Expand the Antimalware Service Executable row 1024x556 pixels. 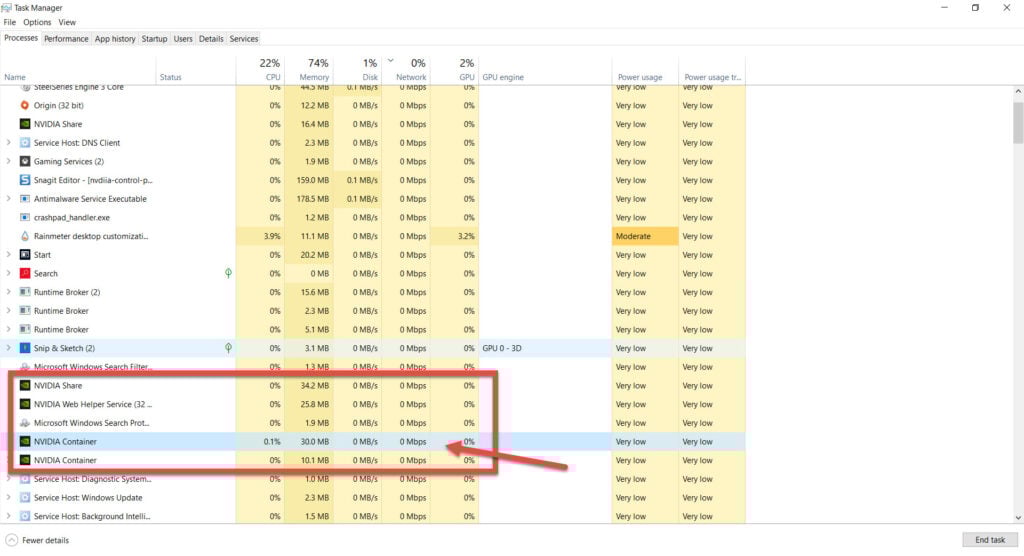[x=8, y=199]
